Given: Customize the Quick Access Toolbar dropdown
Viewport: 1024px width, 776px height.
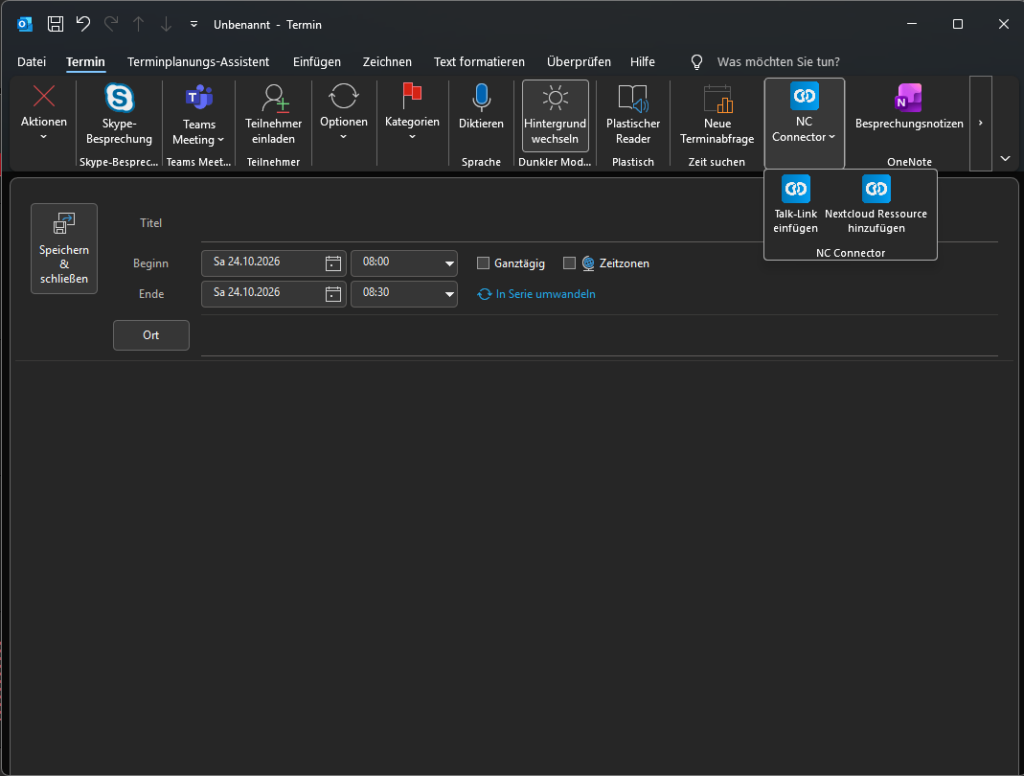Looking at the screenshot, I should (194, 24).
